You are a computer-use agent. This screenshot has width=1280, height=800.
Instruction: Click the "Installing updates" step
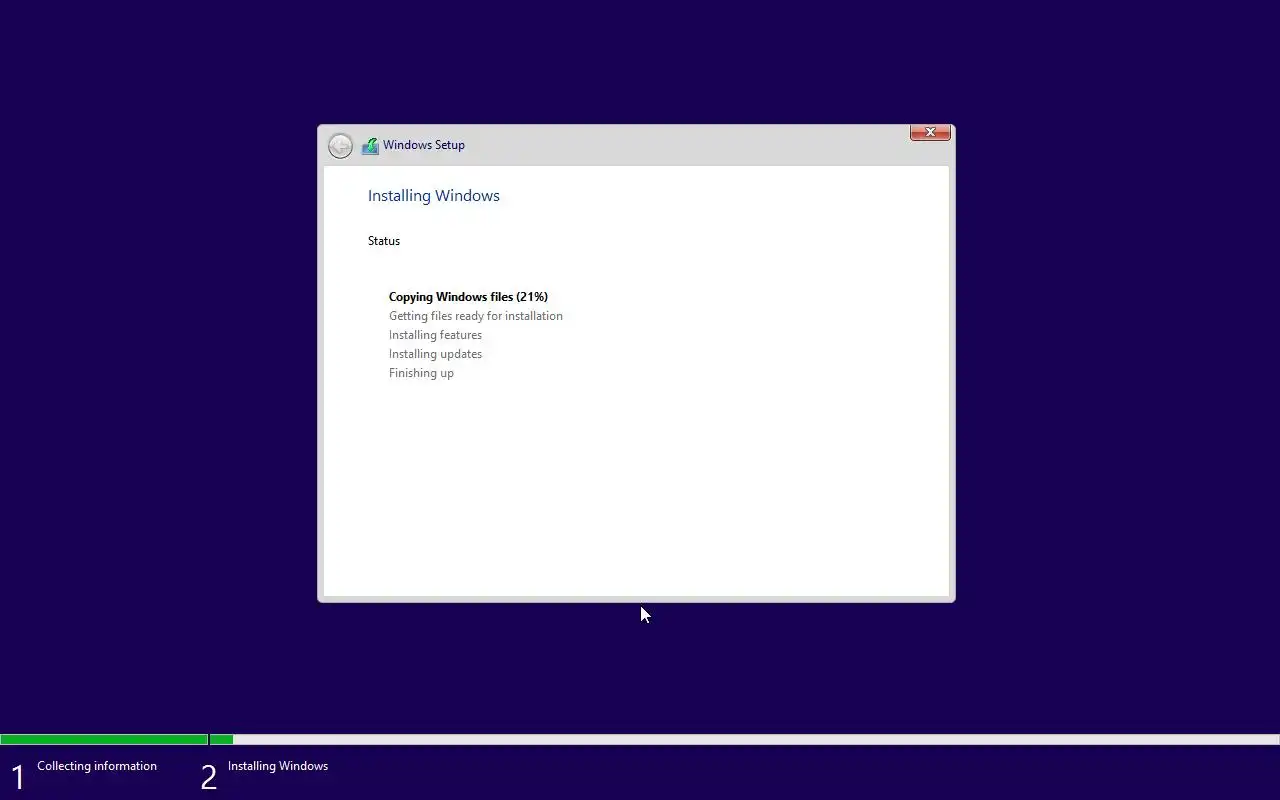click(435, 354)
